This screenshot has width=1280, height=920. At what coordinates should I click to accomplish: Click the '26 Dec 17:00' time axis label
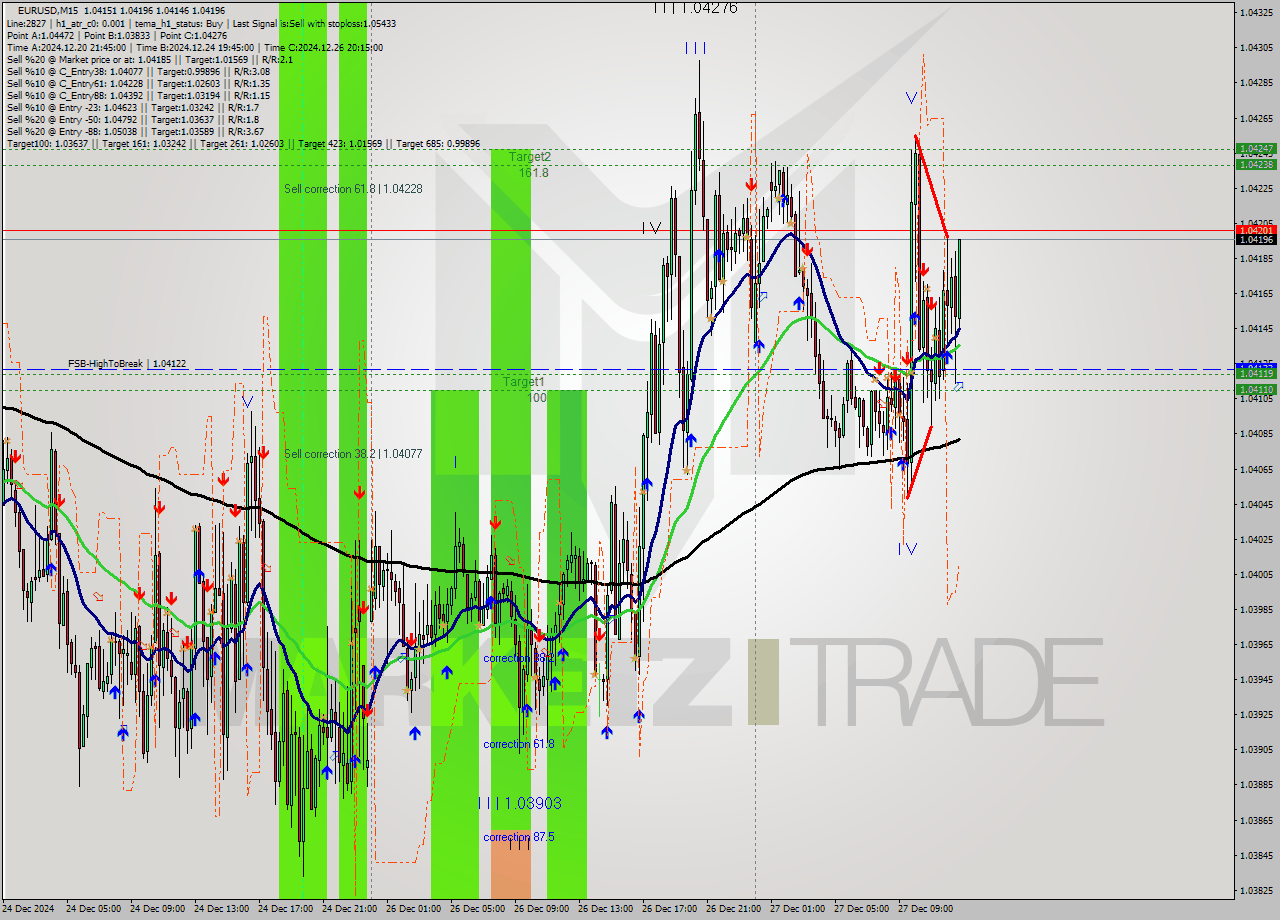669,909
